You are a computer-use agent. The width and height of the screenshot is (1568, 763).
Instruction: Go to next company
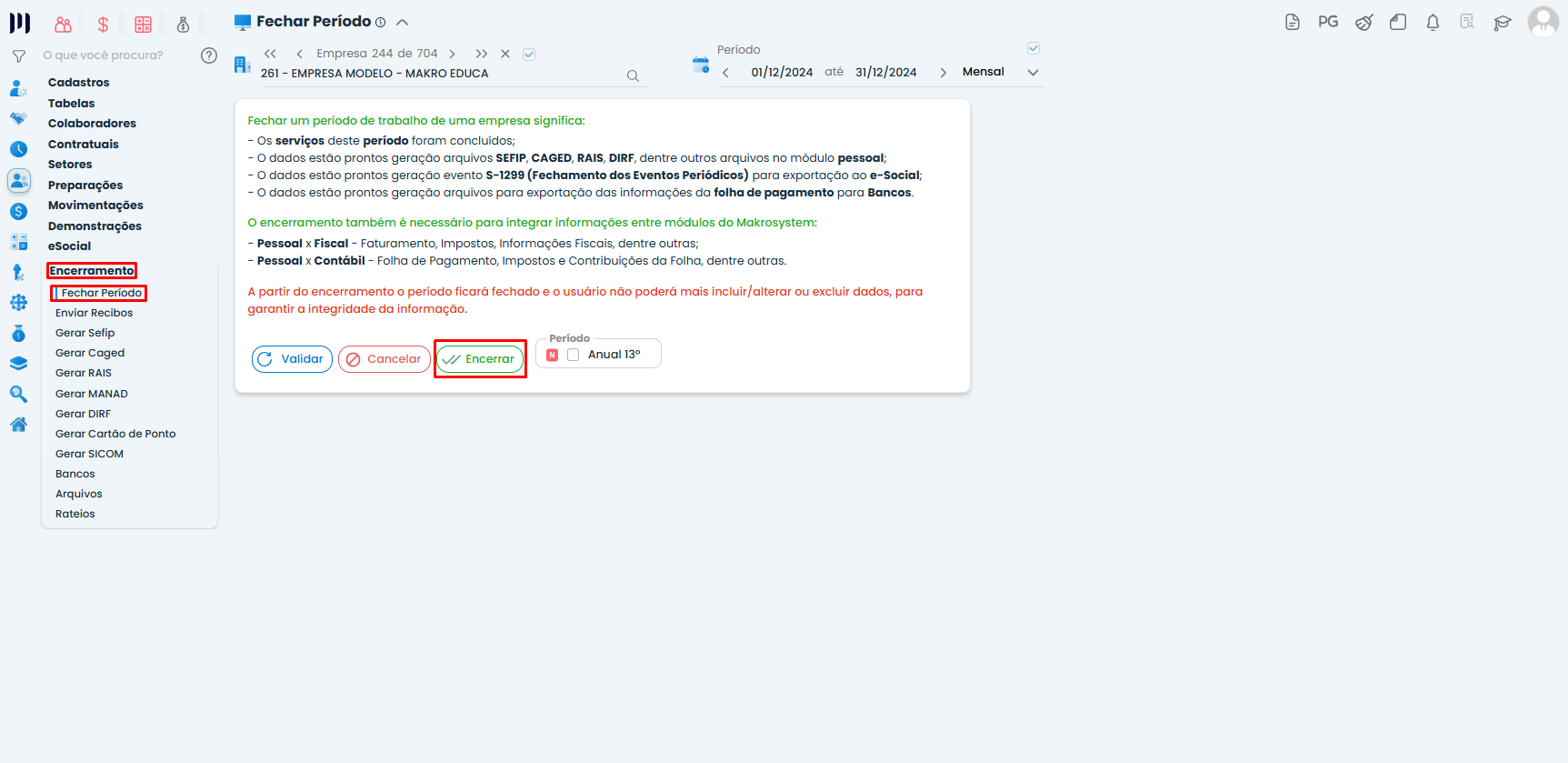[x=452, y=54]
